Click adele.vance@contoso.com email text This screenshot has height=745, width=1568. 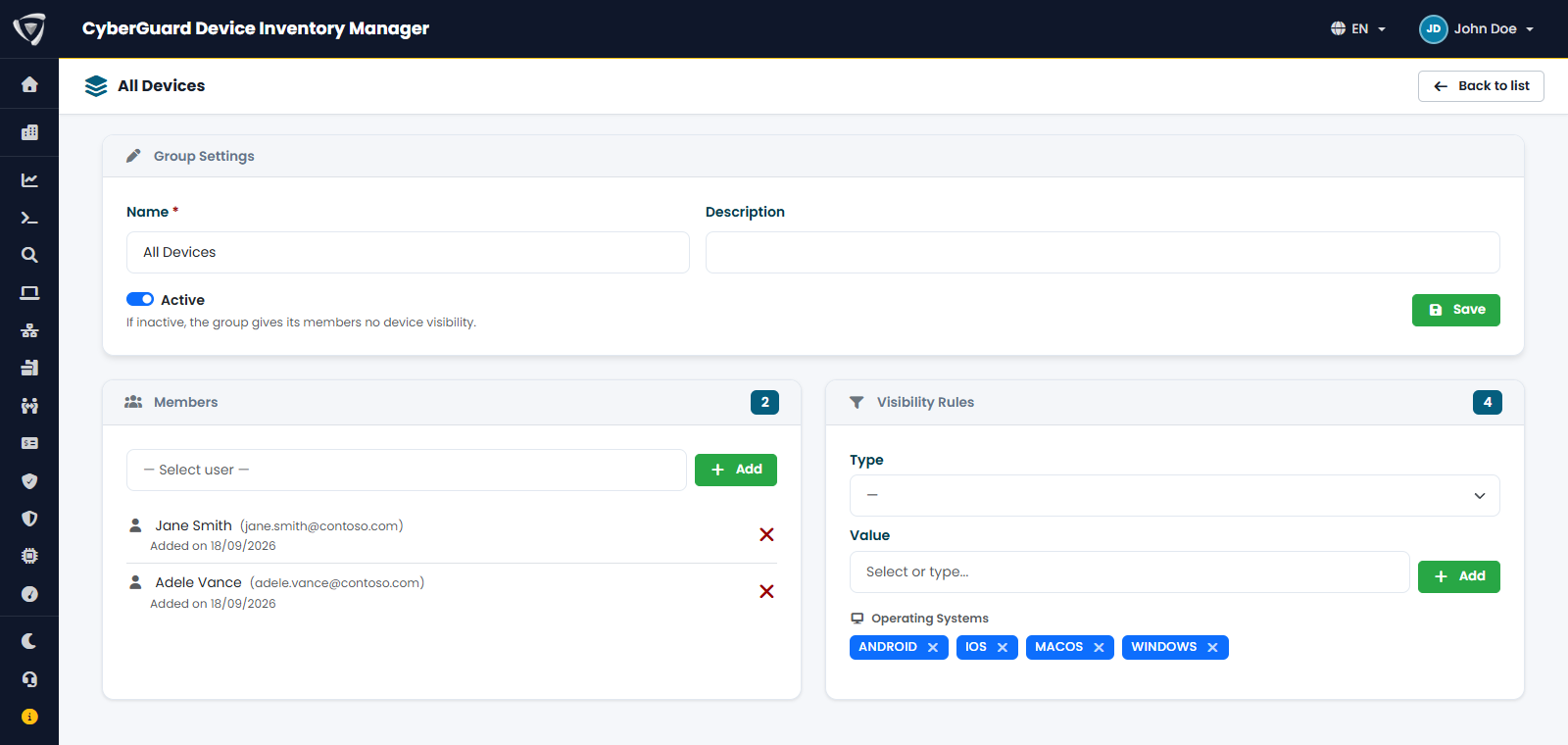click(337, 583)
